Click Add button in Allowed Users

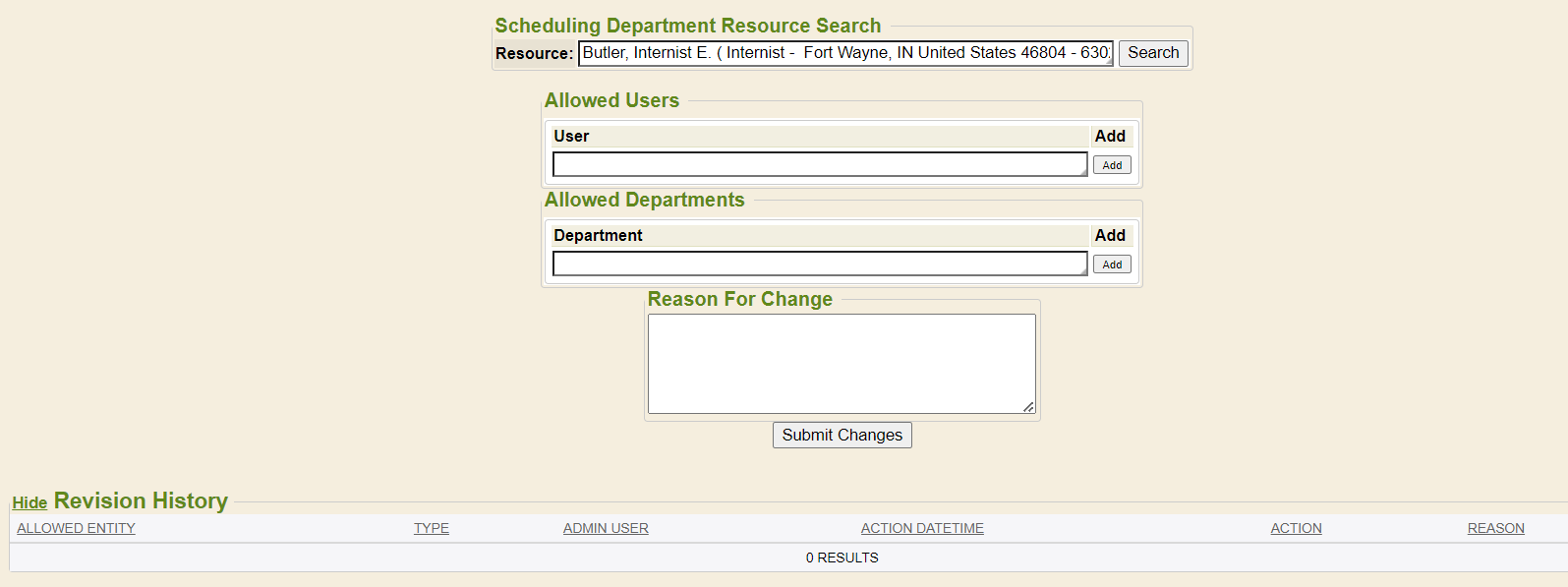click(1112, 165)
